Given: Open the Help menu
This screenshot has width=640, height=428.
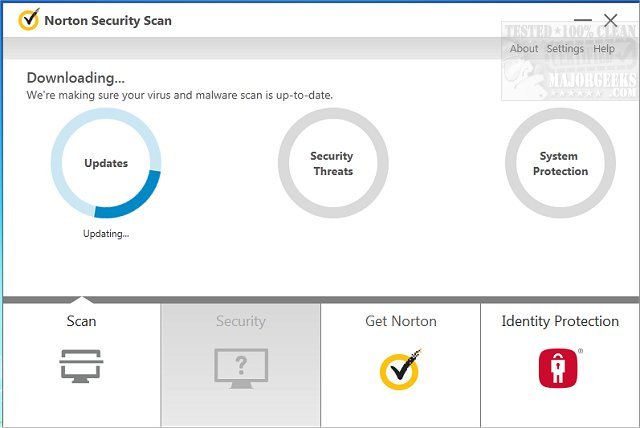Looking at the screenshot, I should click(x=604, y=49).
